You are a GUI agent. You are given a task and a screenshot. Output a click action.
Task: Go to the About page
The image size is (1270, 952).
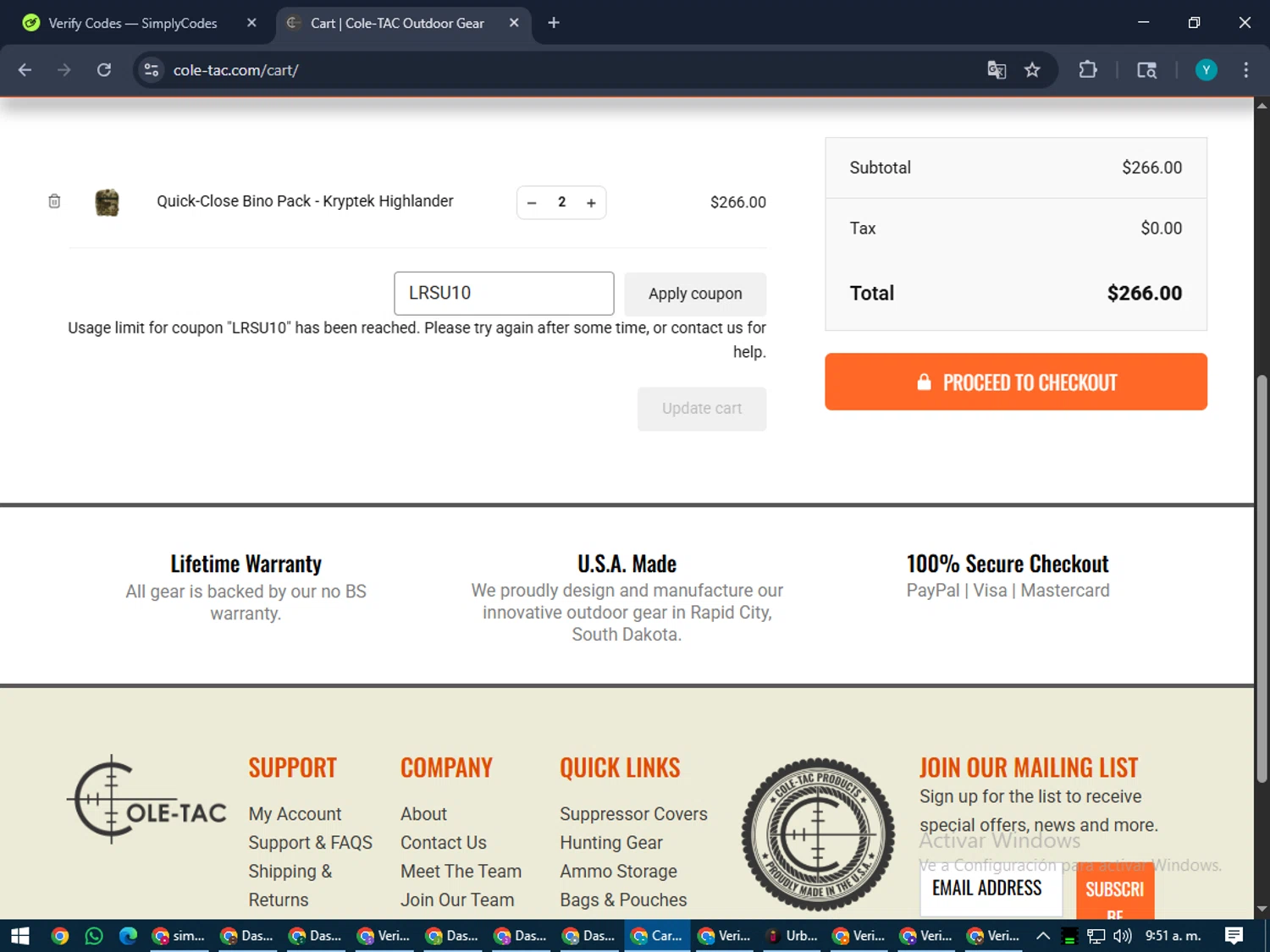click(x=423, y=814)
